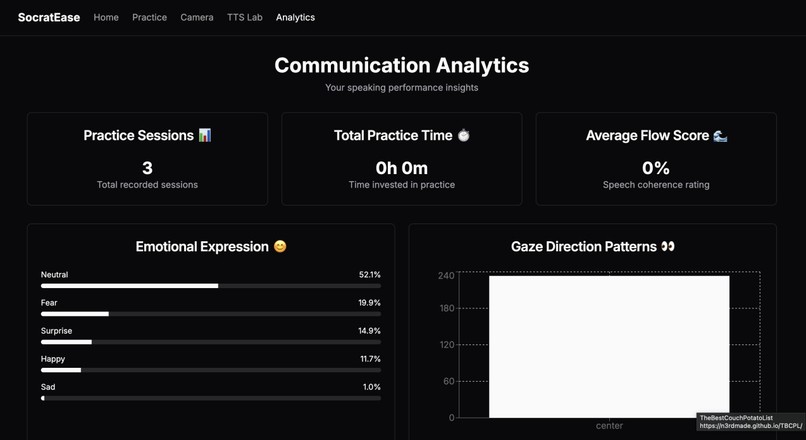Image resolution: width=806 pixels, height=440 pixels.
Task: Click the SocratEase logo
Action: (49, 17)
